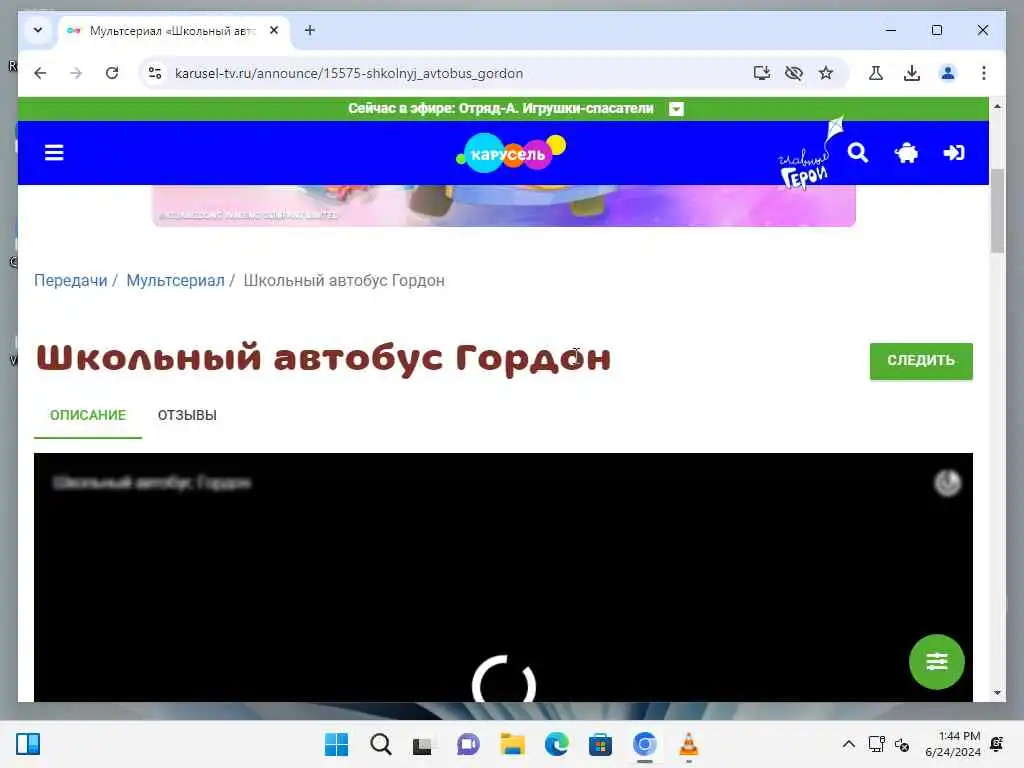Screen dimensions: 1024x768
Task: Open Task View on taskbar
Action: (x=423, y=744)
